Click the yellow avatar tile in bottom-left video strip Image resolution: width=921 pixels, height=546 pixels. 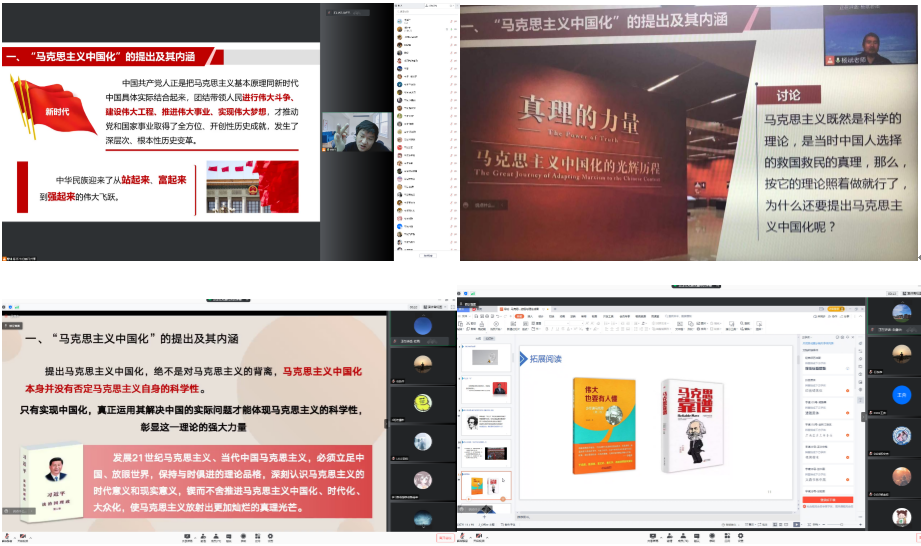tap(423, 402)
